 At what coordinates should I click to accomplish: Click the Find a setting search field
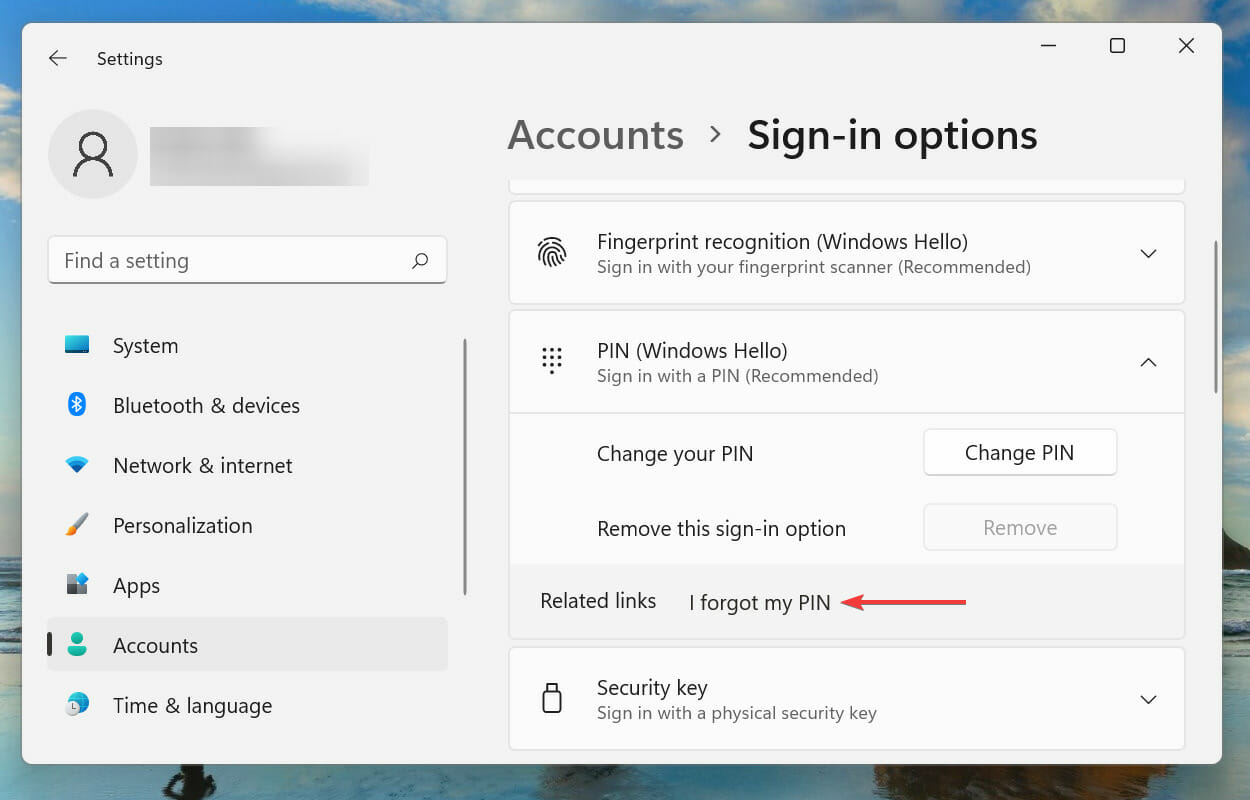click(x=230, y=261)
